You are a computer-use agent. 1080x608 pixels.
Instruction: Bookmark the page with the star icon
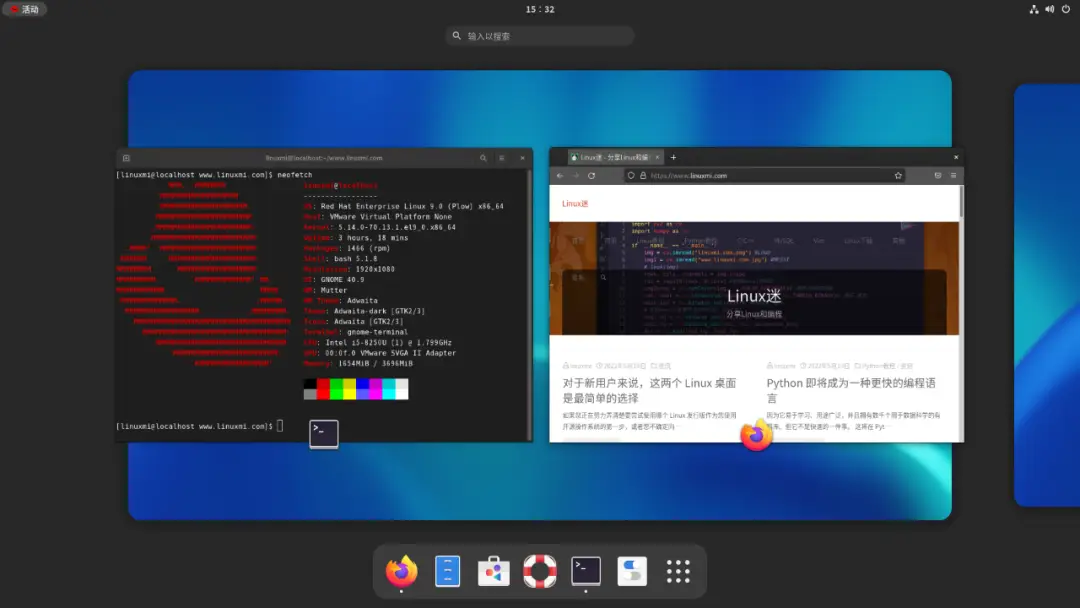coord(899,174)
